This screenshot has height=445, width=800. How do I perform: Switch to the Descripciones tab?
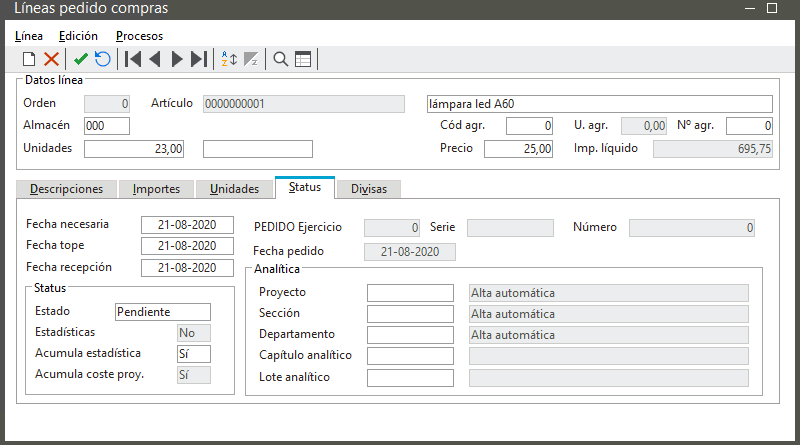point(66,189)
